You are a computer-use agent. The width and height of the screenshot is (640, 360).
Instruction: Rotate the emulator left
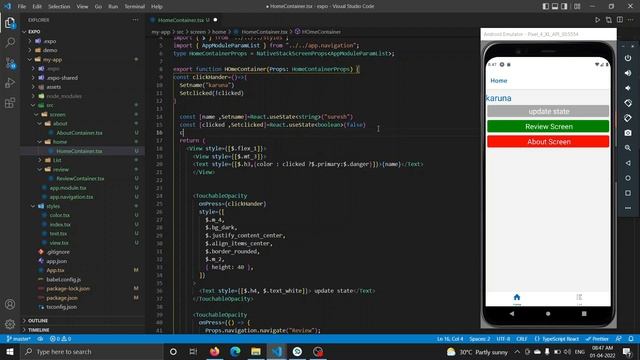[628, 103]
